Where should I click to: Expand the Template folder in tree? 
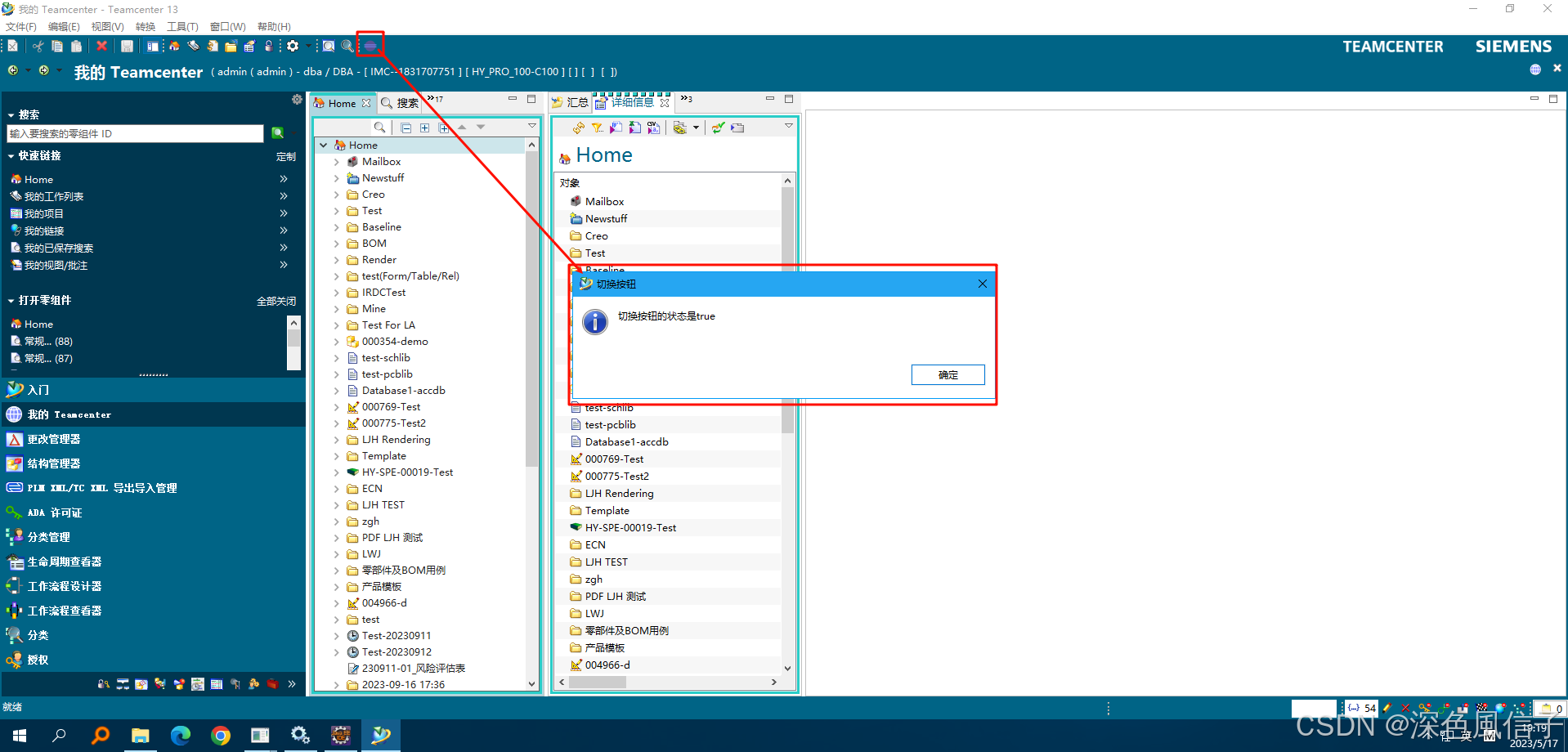[337, 456]
